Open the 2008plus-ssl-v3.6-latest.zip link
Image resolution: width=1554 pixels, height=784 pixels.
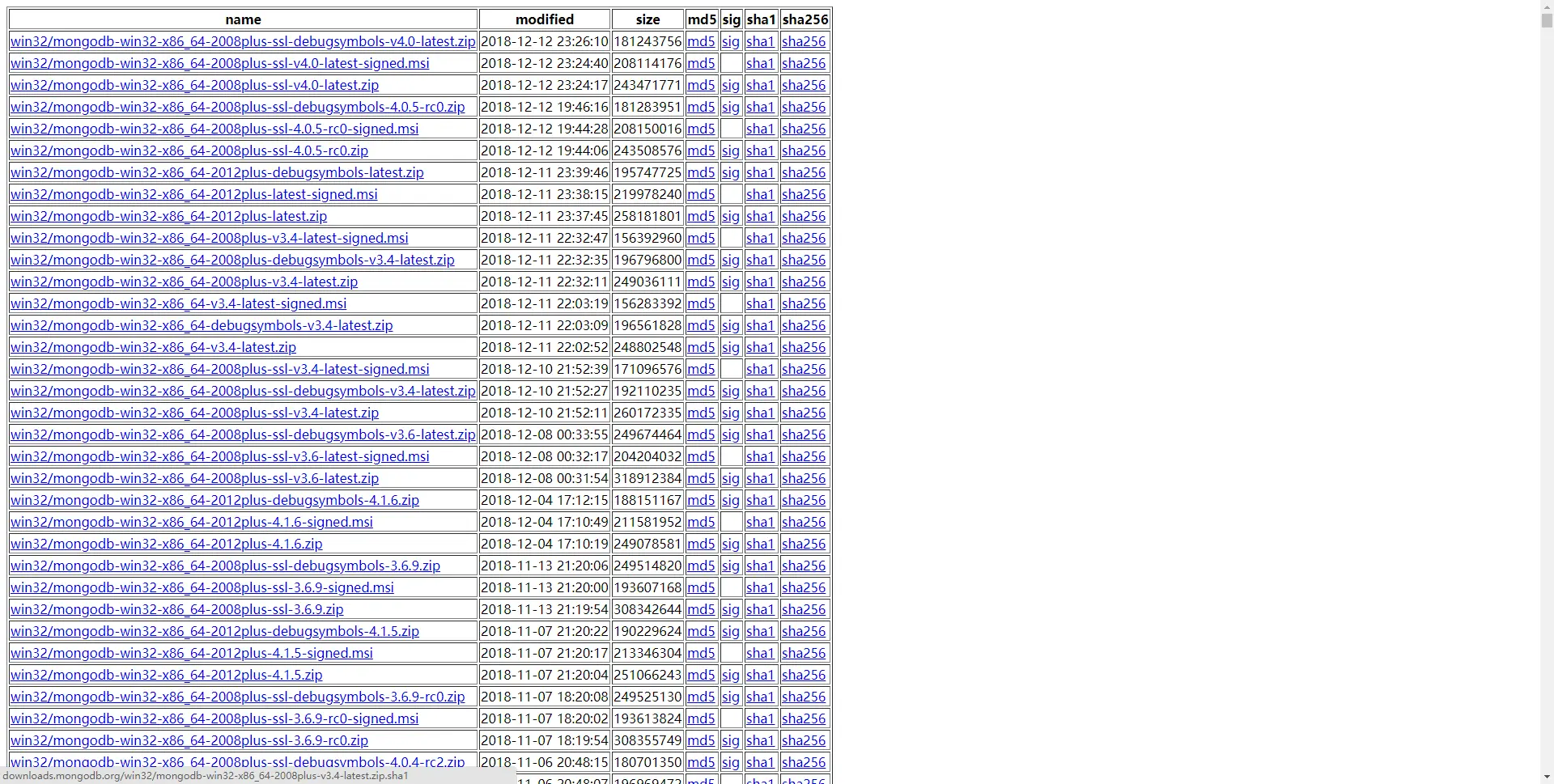click(x=194, y=478)
